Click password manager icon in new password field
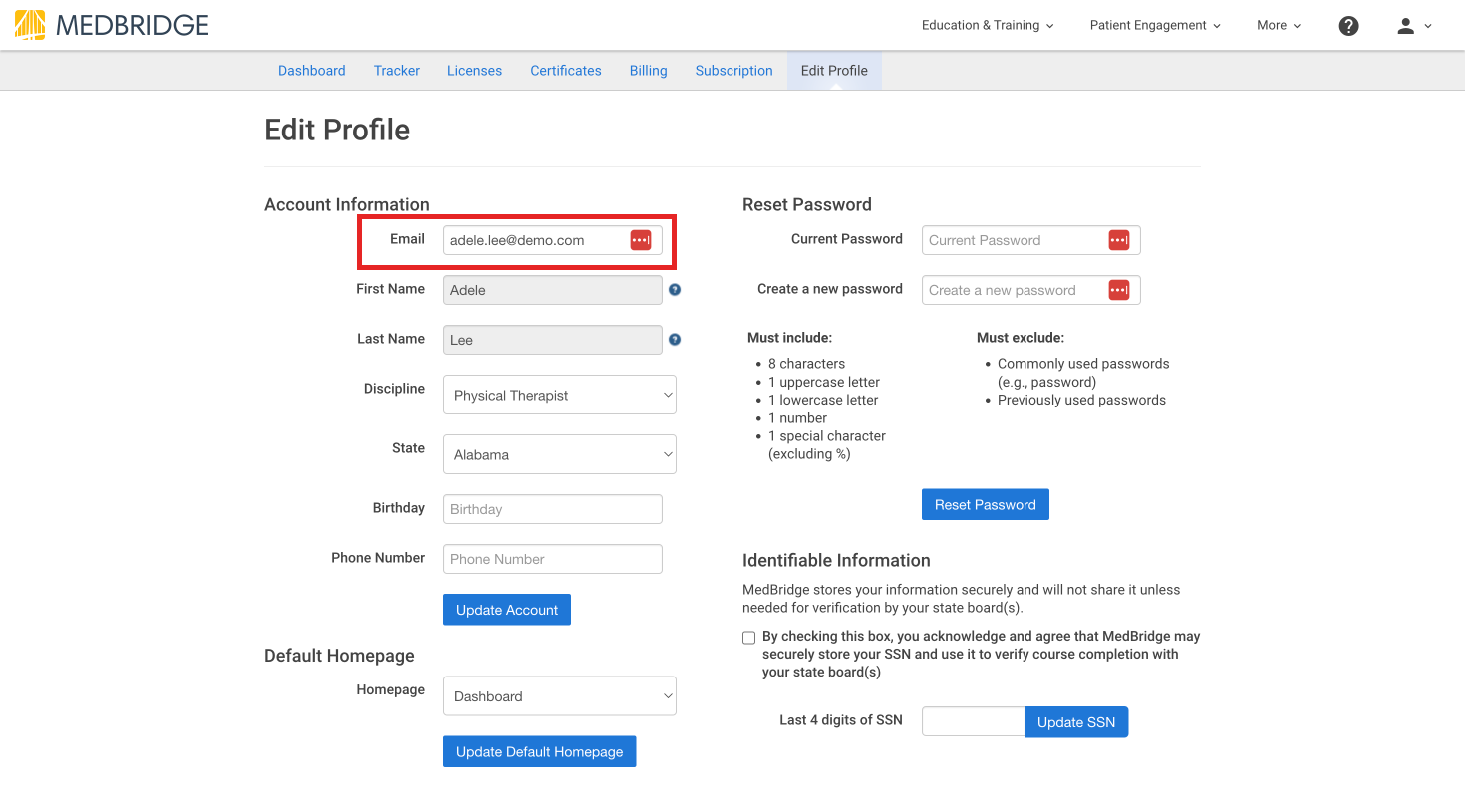This screenshot has height=812, width=1465. (1119, 290)
